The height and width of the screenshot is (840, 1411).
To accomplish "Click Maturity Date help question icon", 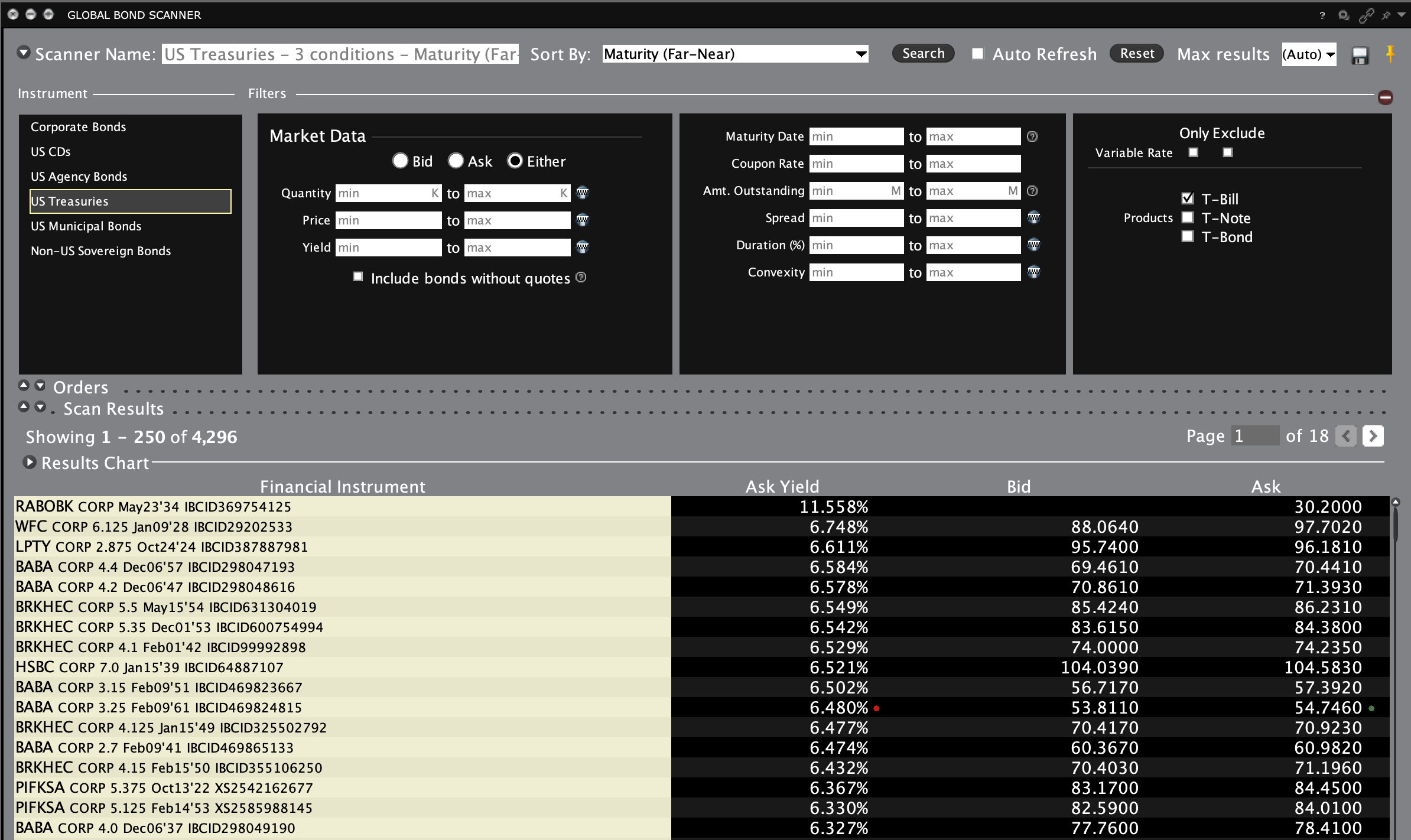I will tap(1032, 136).
